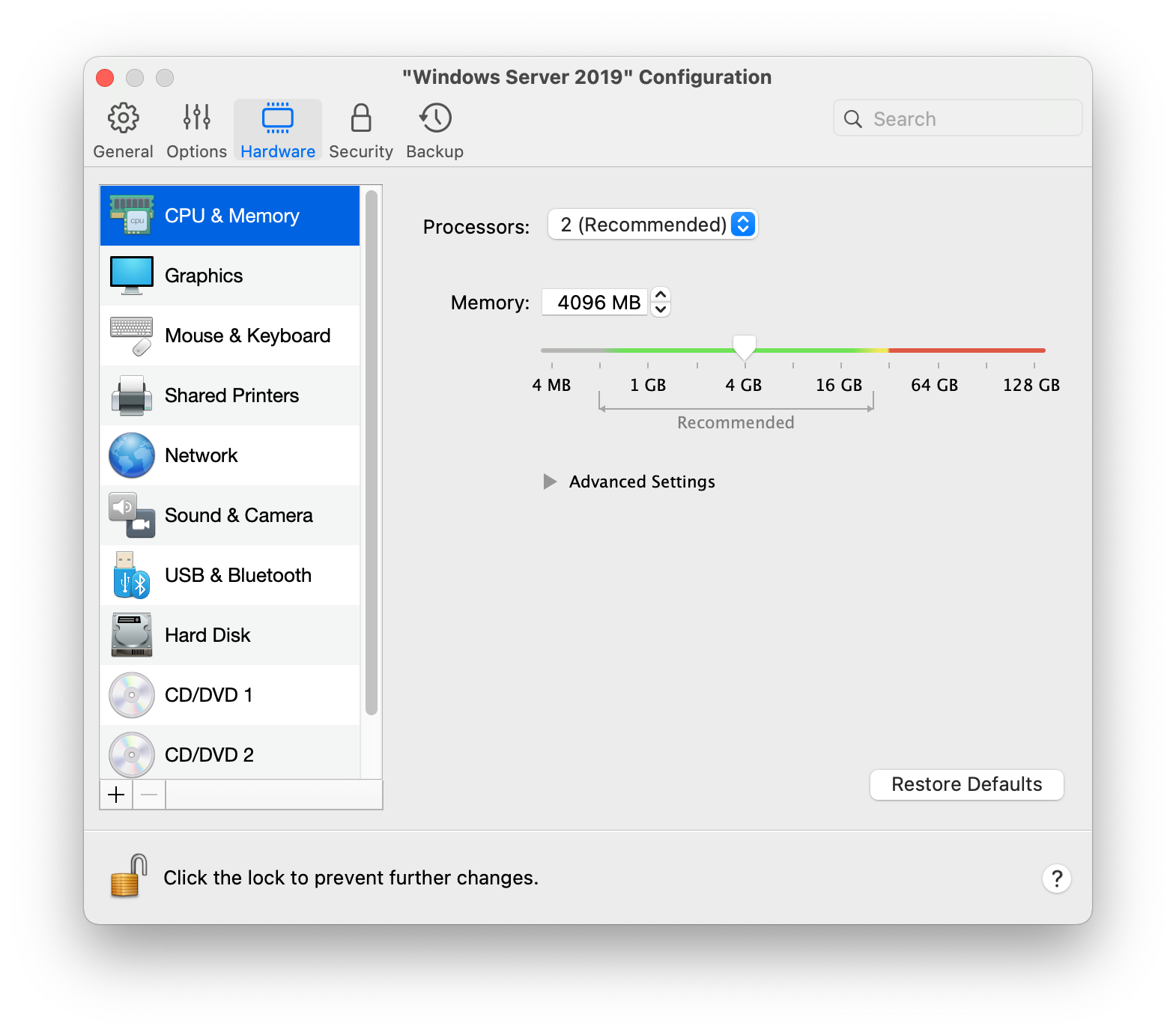
Task: Select the Network globe icon
Action: click(x=132, y=455)
